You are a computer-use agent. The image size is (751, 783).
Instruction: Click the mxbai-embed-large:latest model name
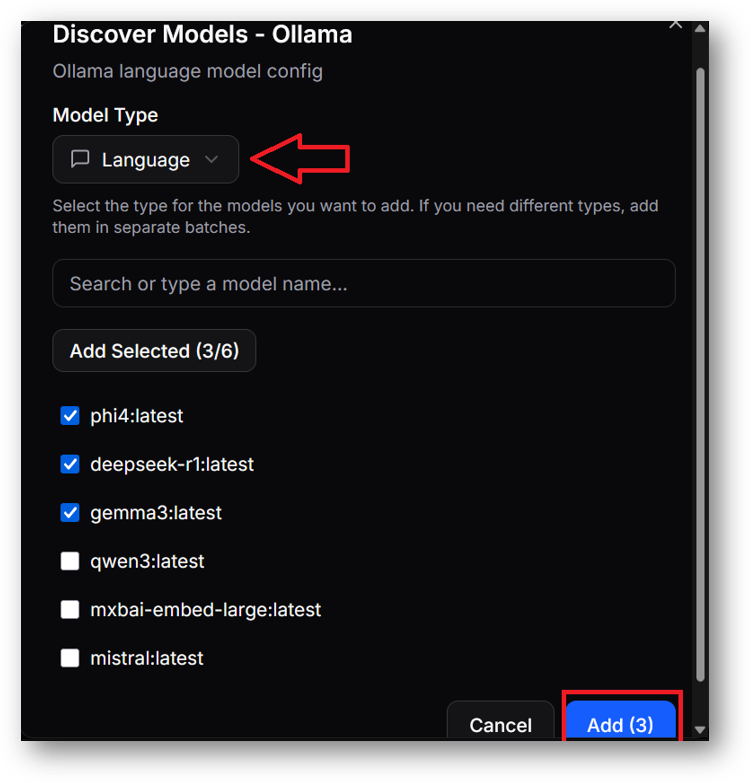pyautogui.click(x=205, y=610)
